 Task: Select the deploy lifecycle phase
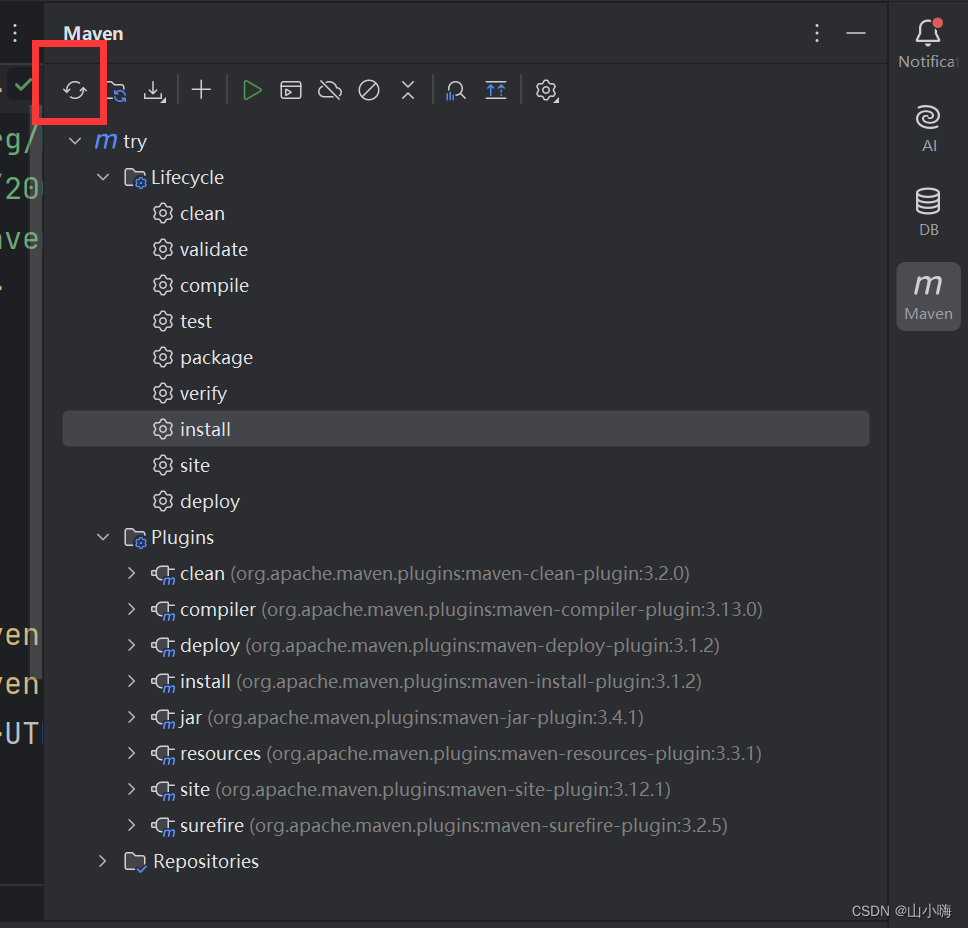pyautogui.click(x=465, y=501)
